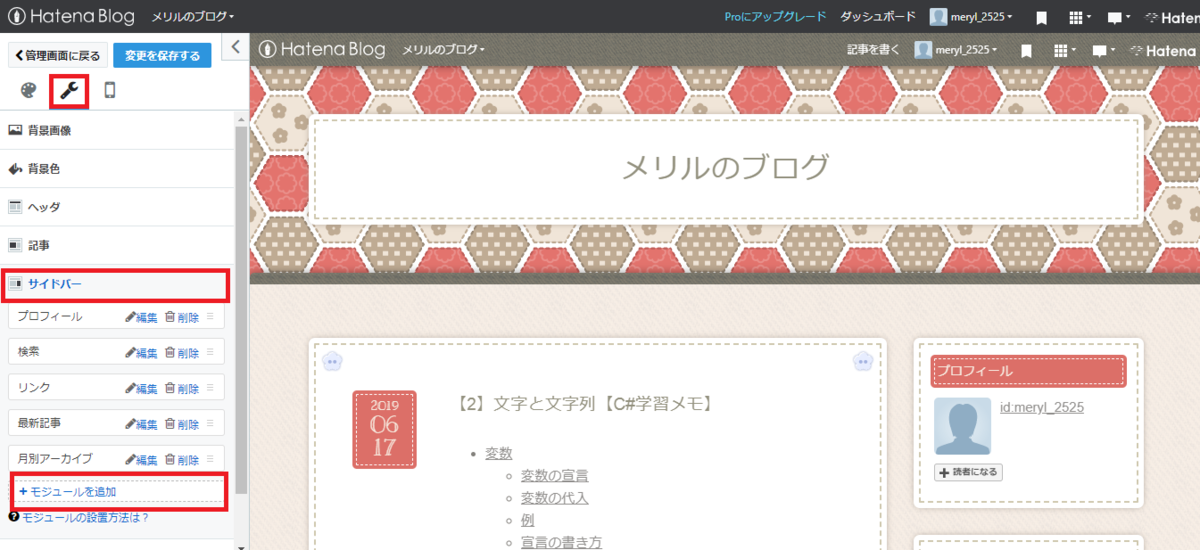Delete the 月別アーカイブ module
The image size is (1200, 550).
click(182, 459)
